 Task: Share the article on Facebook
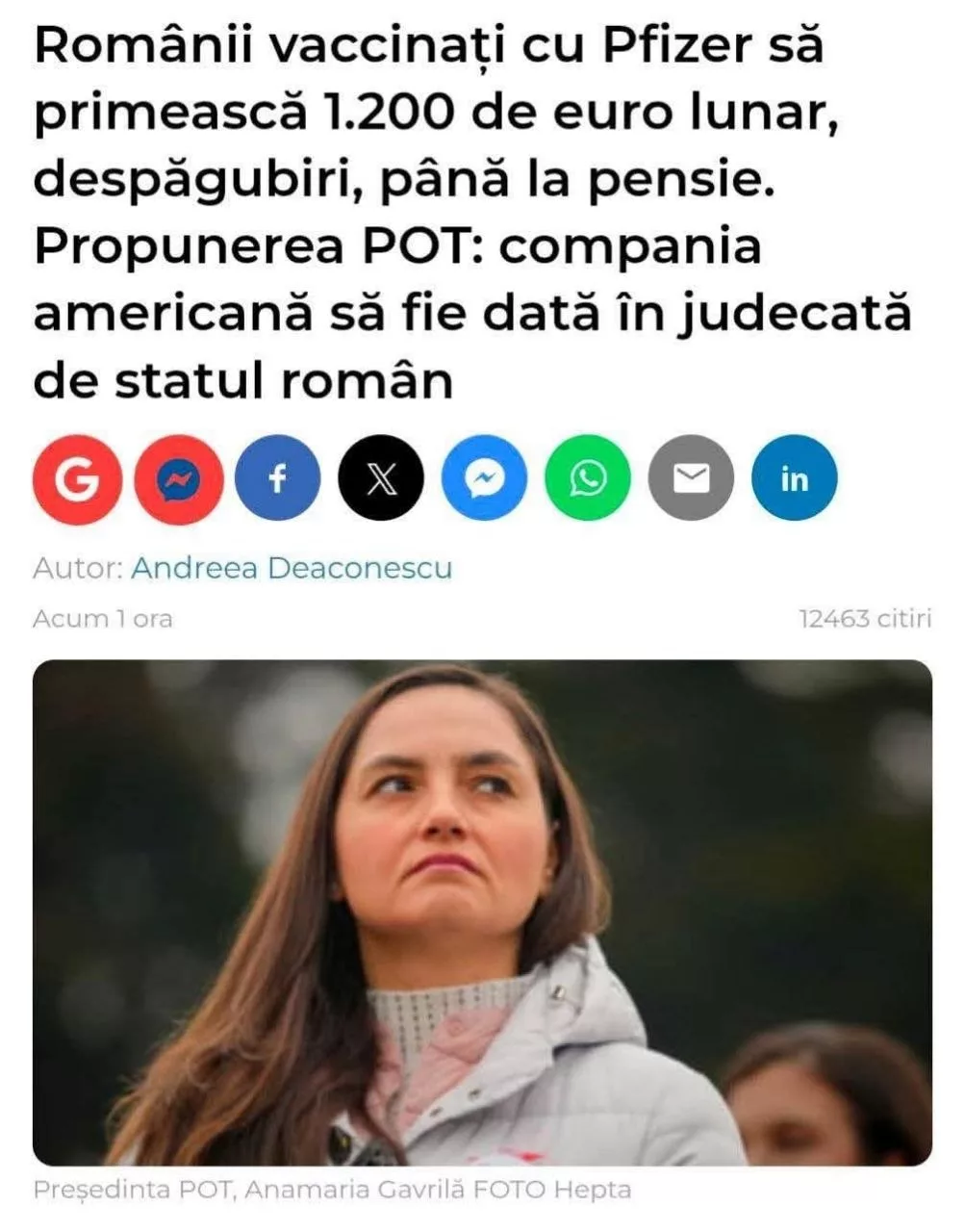click(x=278, y=478)
